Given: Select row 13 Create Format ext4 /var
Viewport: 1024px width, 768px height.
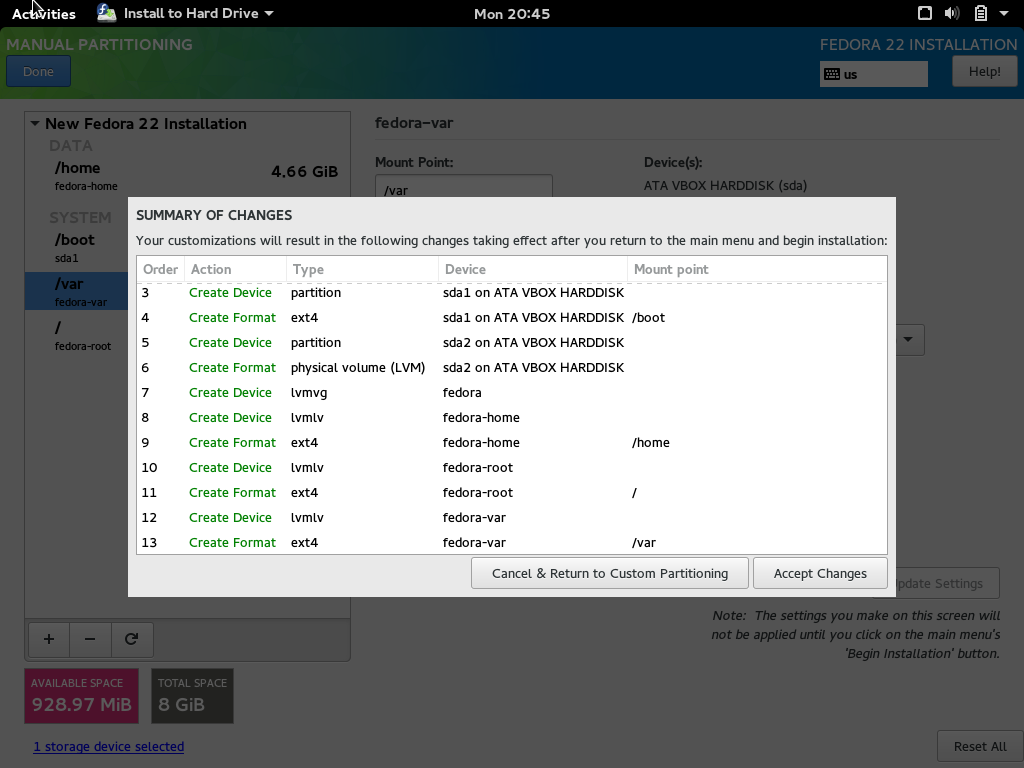Looking at the screenshot, I should pyautogui.click(x=512, y=543).
